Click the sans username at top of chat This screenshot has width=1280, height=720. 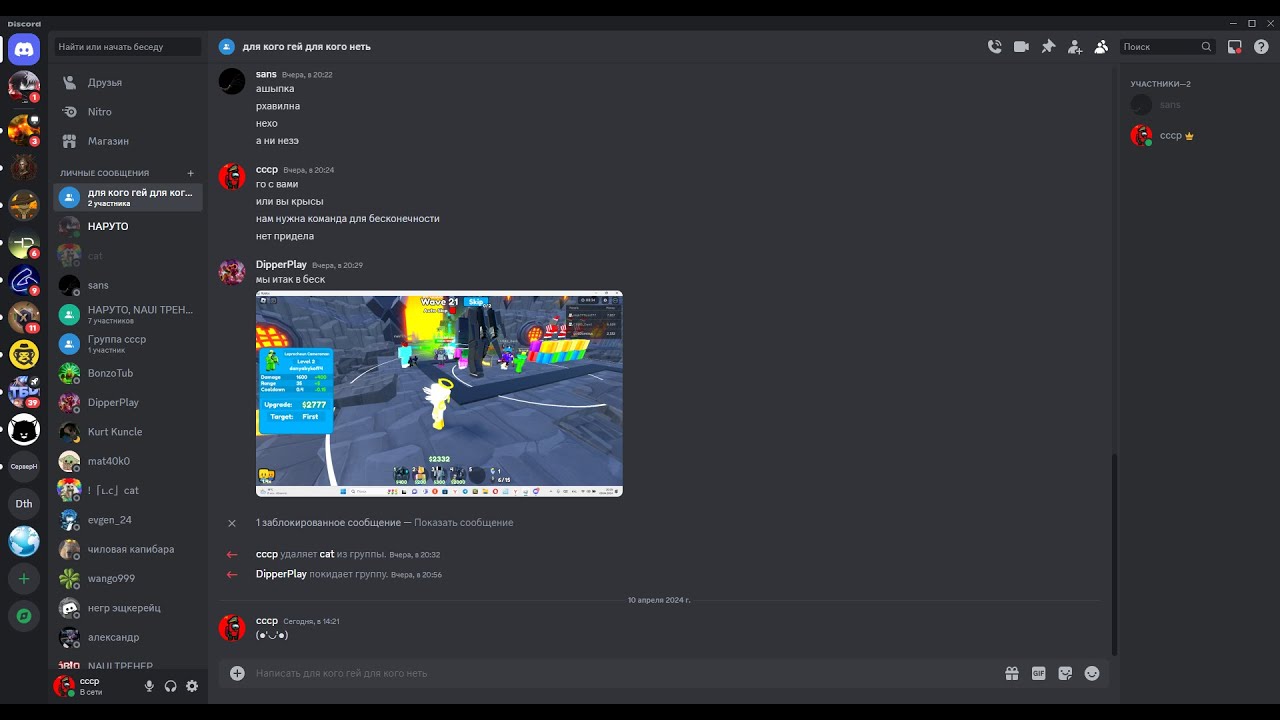point(266,74)
